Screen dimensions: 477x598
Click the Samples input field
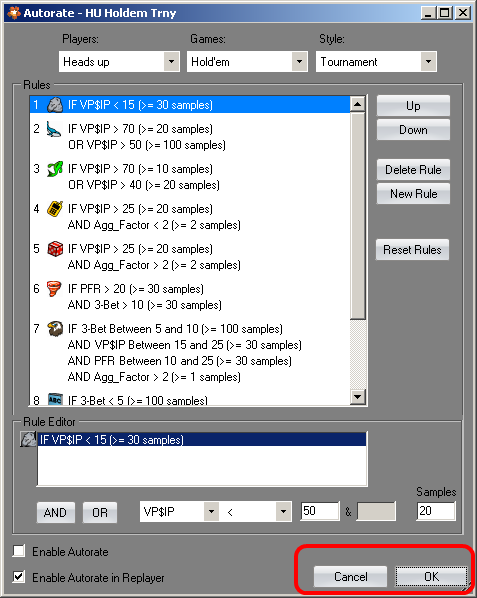click(436, 511)
